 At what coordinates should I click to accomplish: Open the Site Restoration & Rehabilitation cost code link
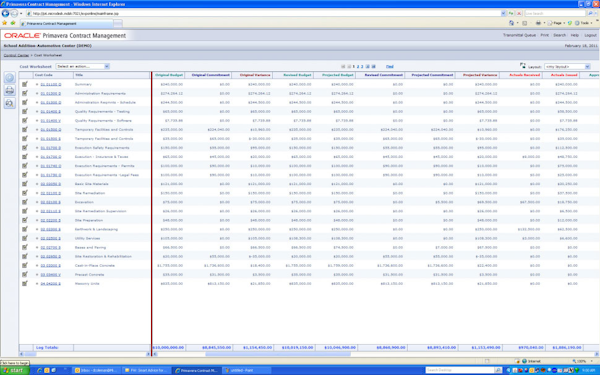51,256
